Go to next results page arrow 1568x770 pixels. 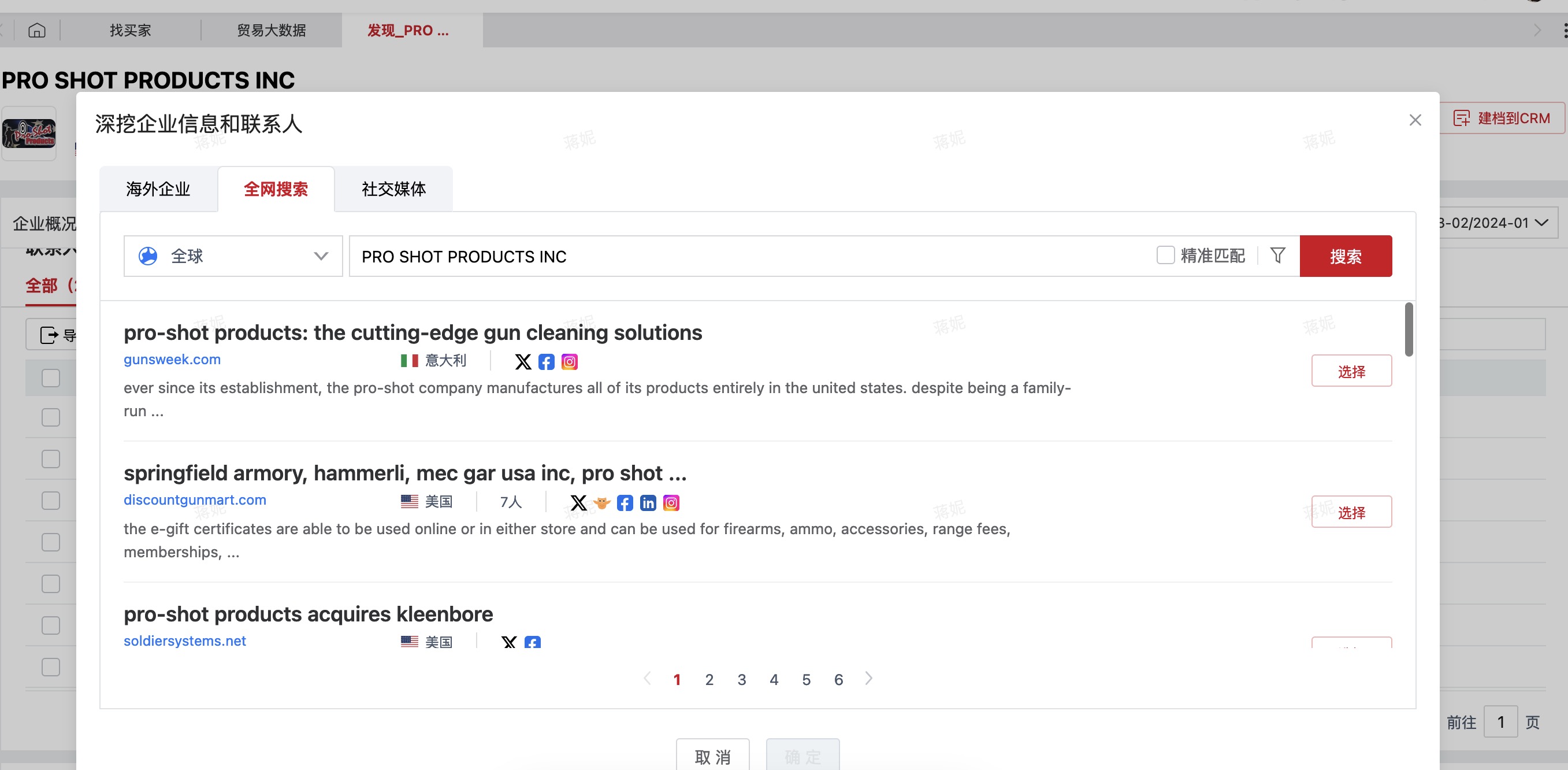tap(868, 679)
